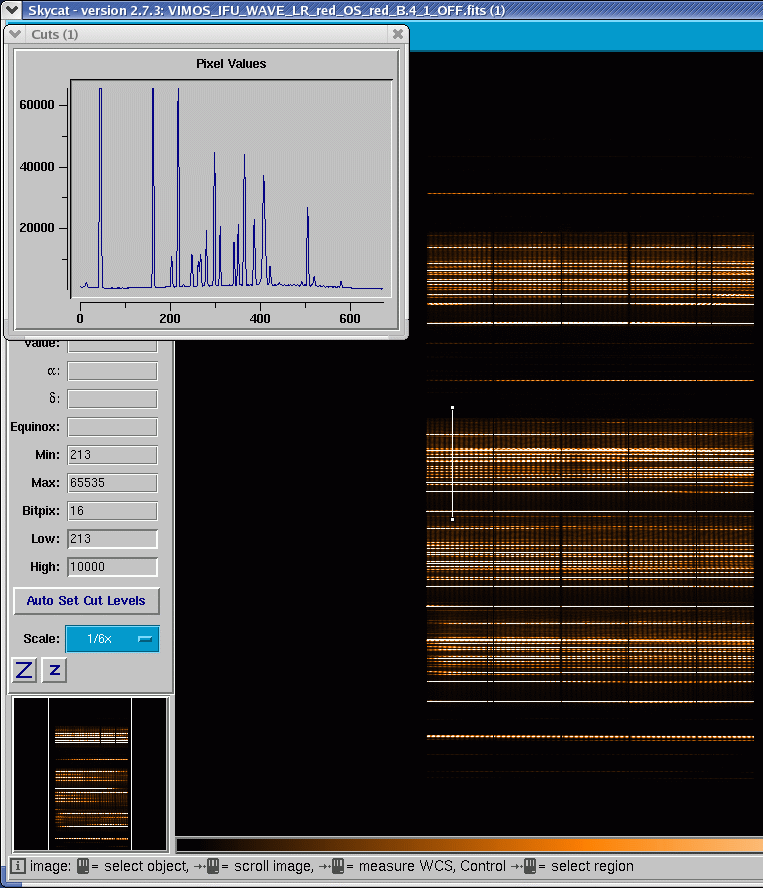
Task: Open the Skycat window menu arrow
Action: [x=11, y=10]
